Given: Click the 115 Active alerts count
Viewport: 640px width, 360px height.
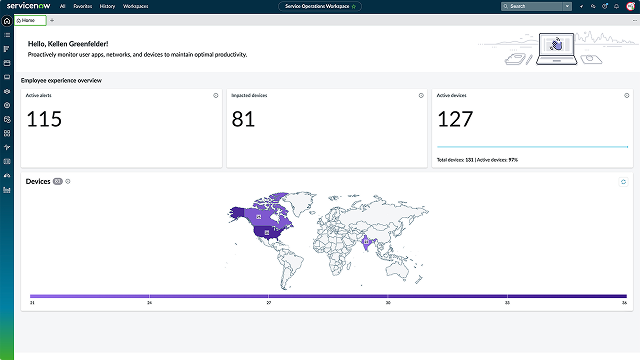Looking at the screenshot, I should [44, 119].
